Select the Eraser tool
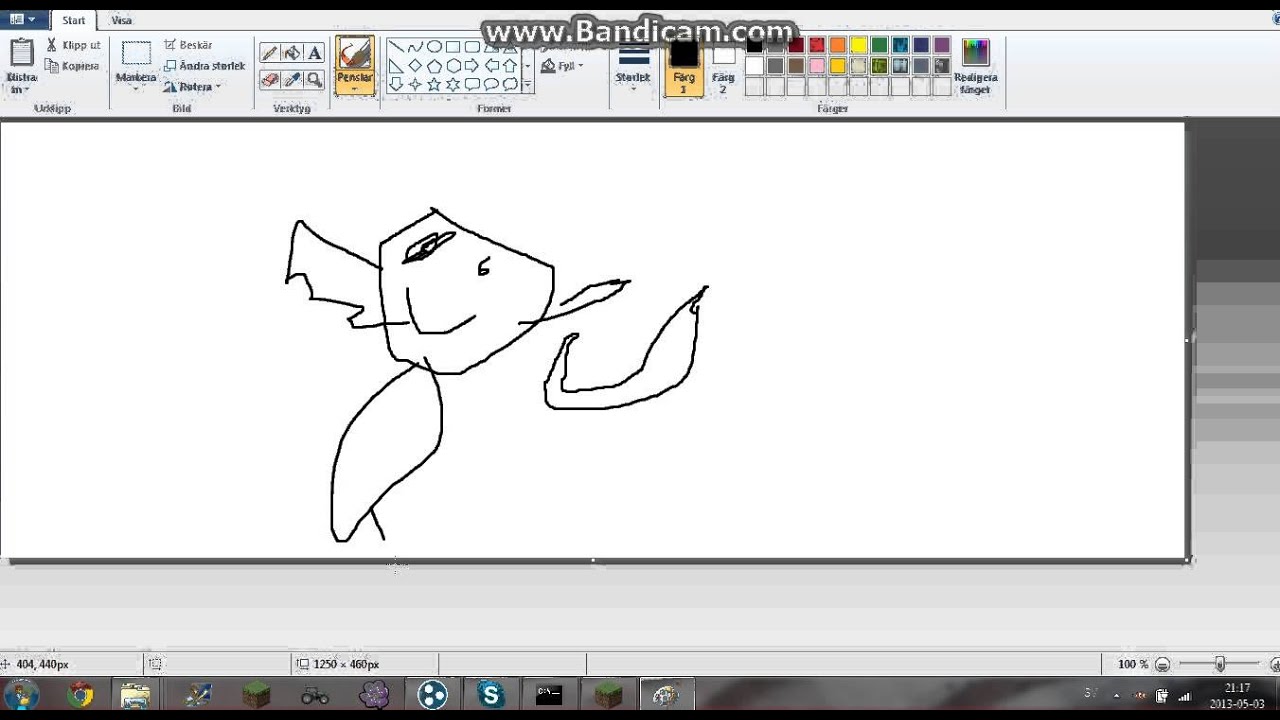 point(269,79)
